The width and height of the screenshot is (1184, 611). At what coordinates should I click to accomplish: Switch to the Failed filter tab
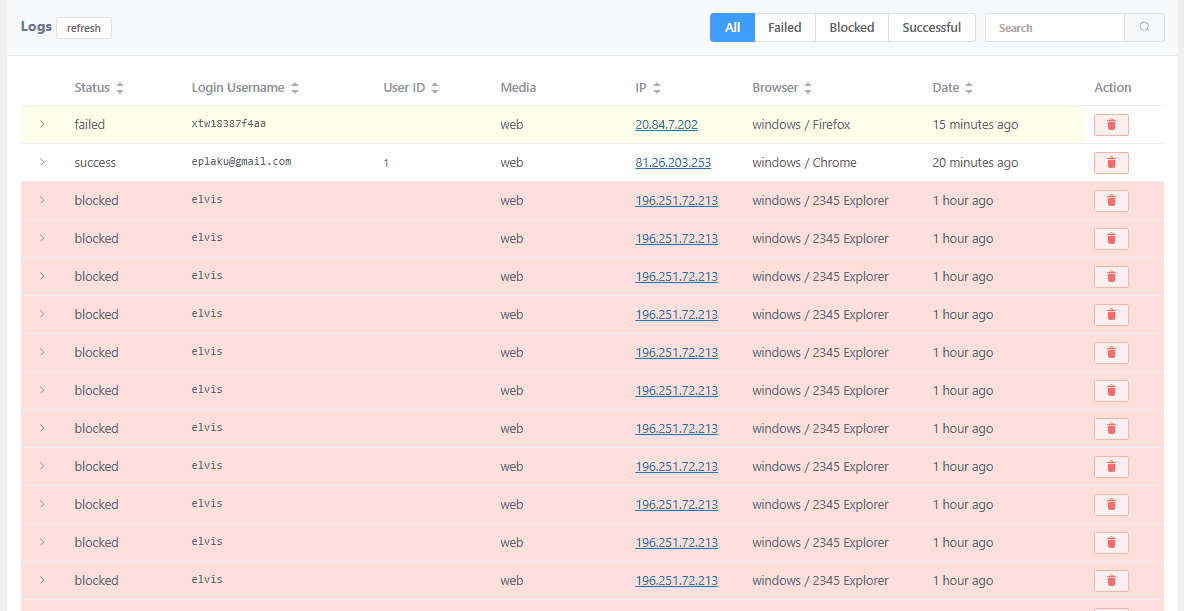click(784, 27)
